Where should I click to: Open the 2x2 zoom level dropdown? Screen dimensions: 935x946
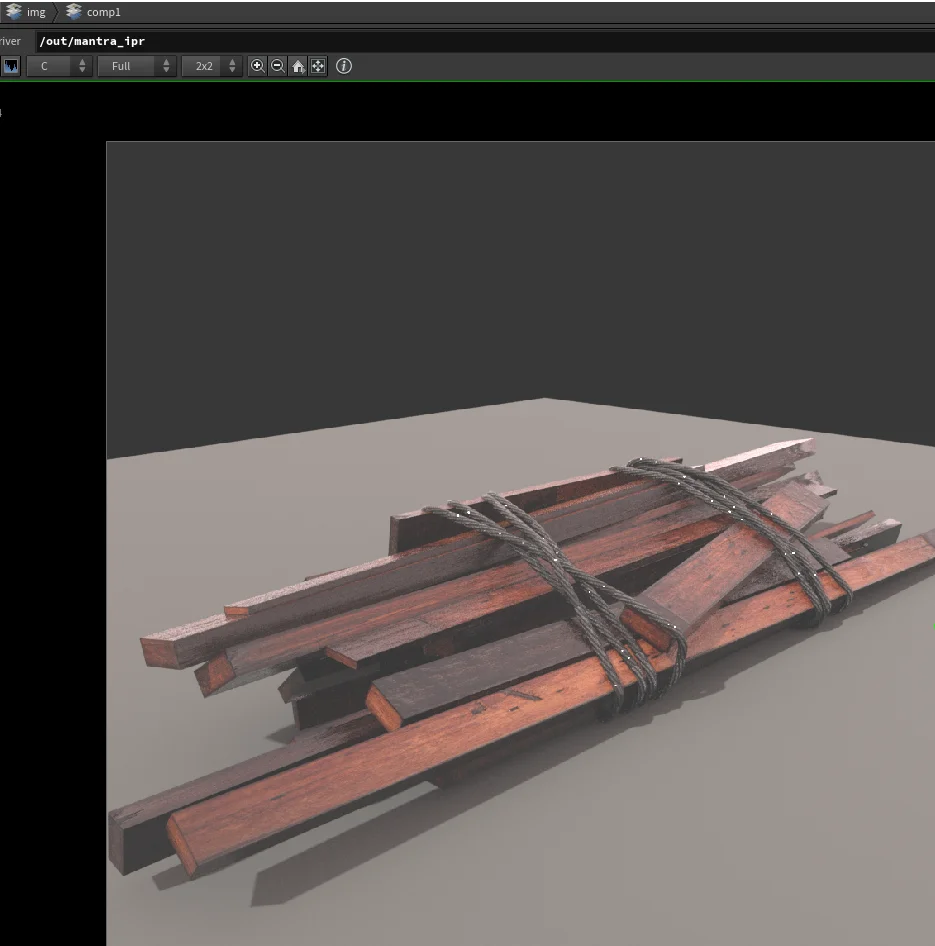203,66
